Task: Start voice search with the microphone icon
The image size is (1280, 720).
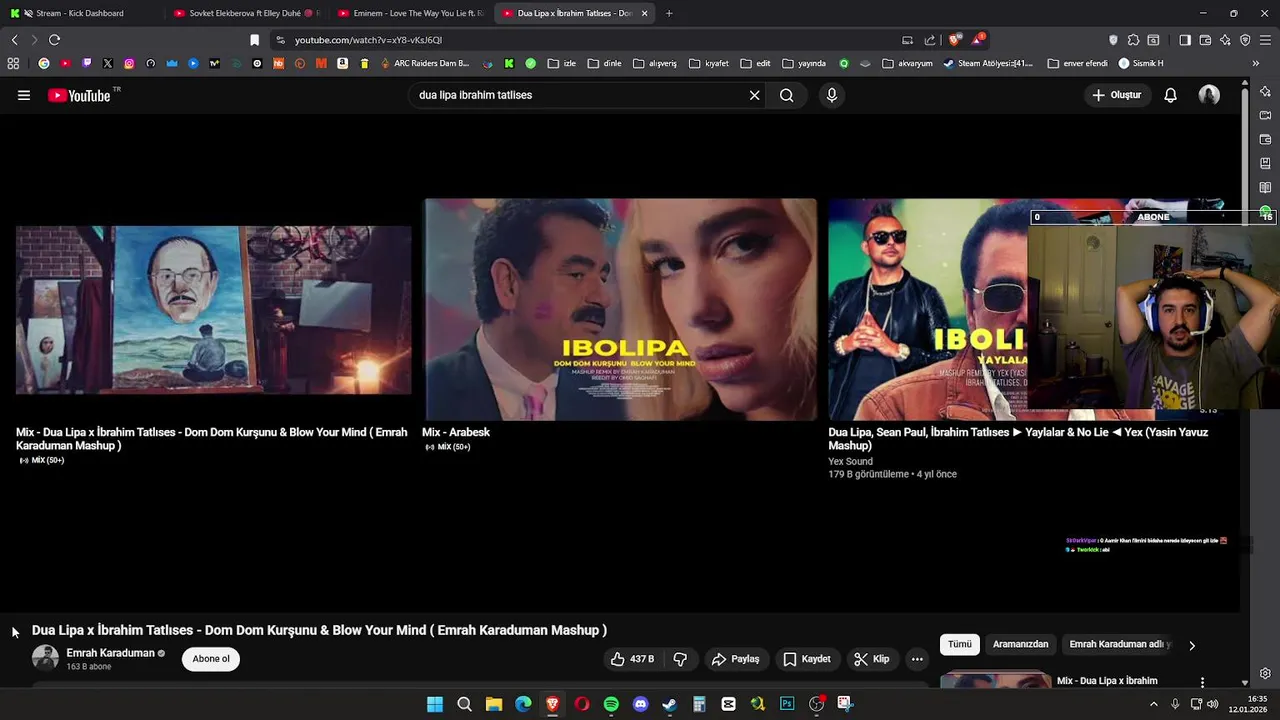Action: point(831,95)
